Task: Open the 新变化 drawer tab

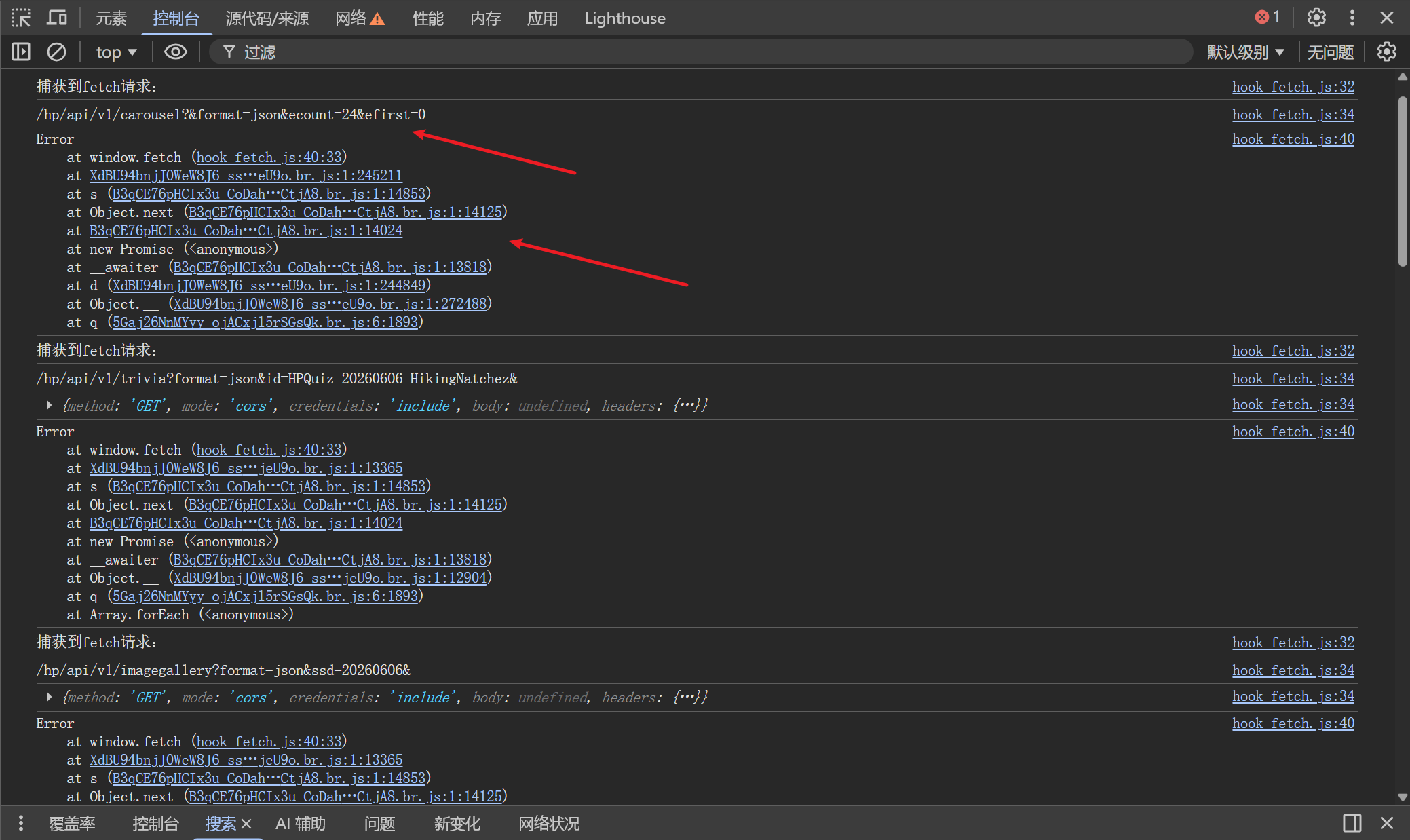Action: point(457,824)
